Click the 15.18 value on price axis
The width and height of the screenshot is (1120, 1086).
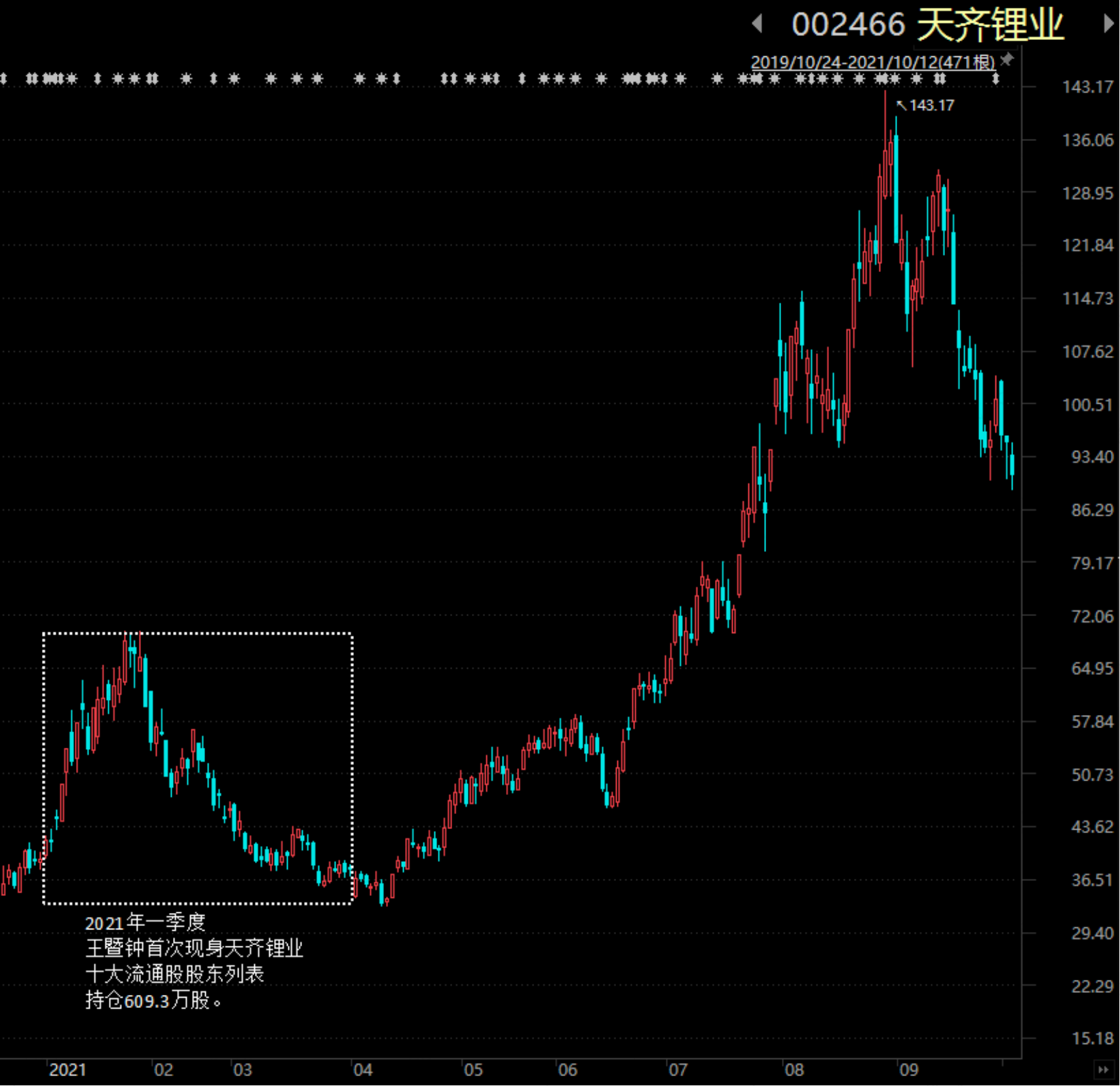tap(1092, 1039)
